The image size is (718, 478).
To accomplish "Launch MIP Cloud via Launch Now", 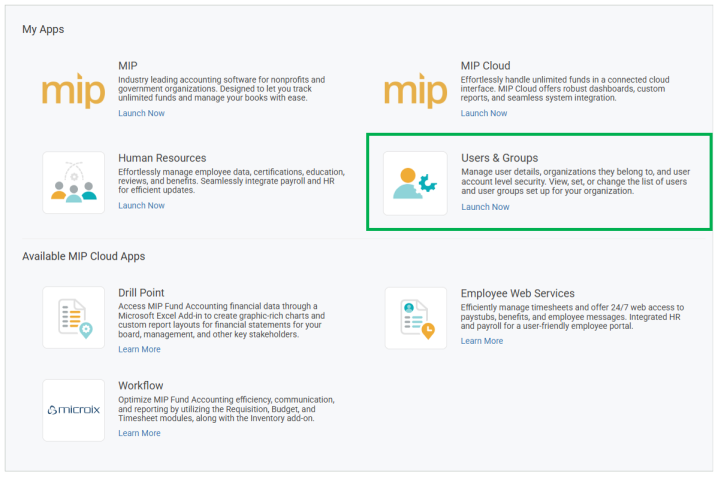I will click(x=484, y=113).
